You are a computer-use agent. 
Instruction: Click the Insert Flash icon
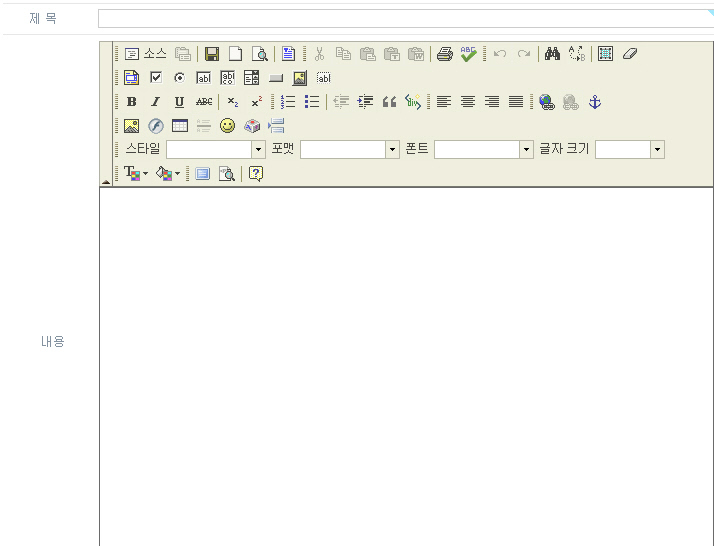tap(156, 126)
